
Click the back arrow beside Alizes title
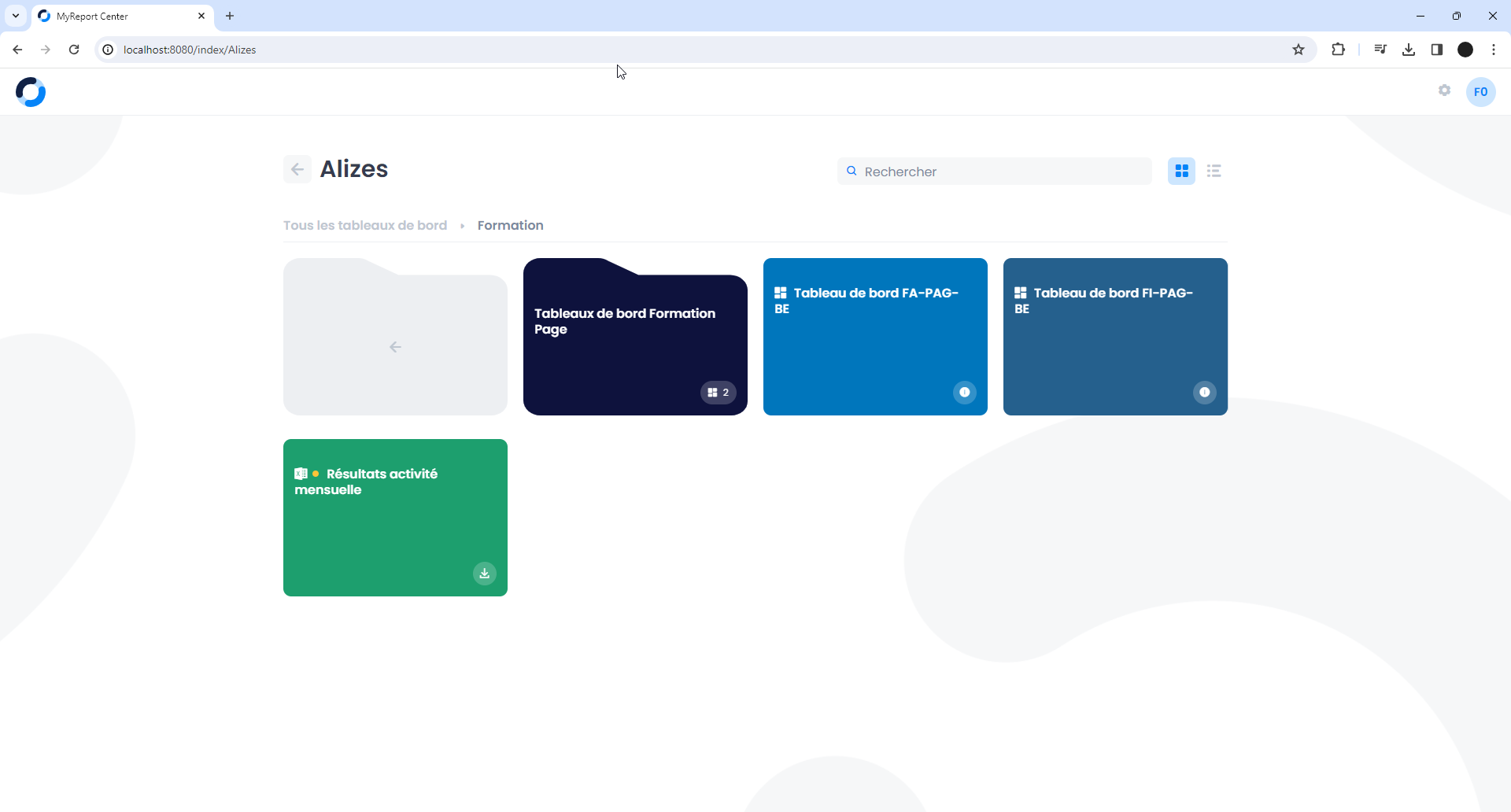click(x=297, y=169)
